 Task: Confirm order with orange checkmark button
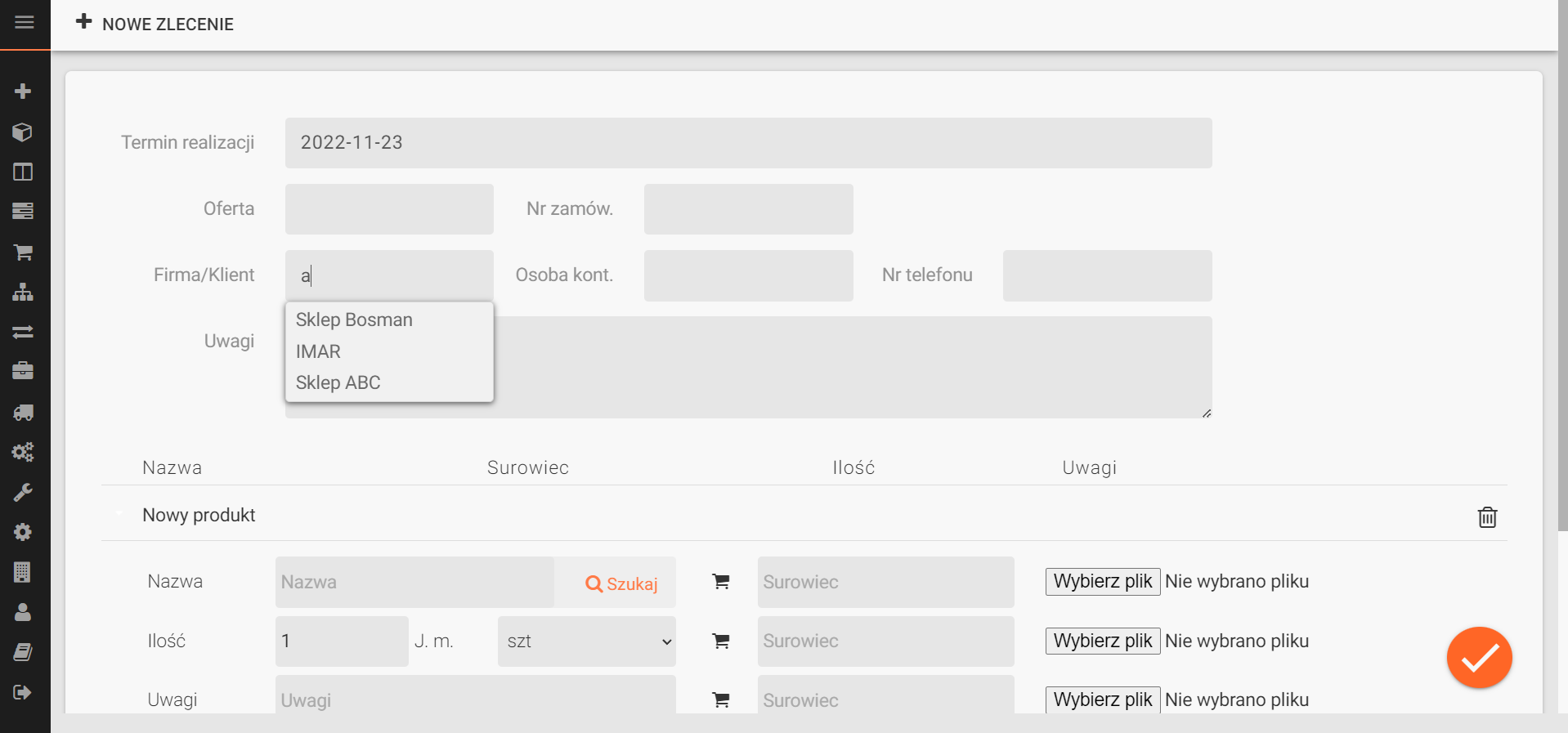pos(1479,658)
